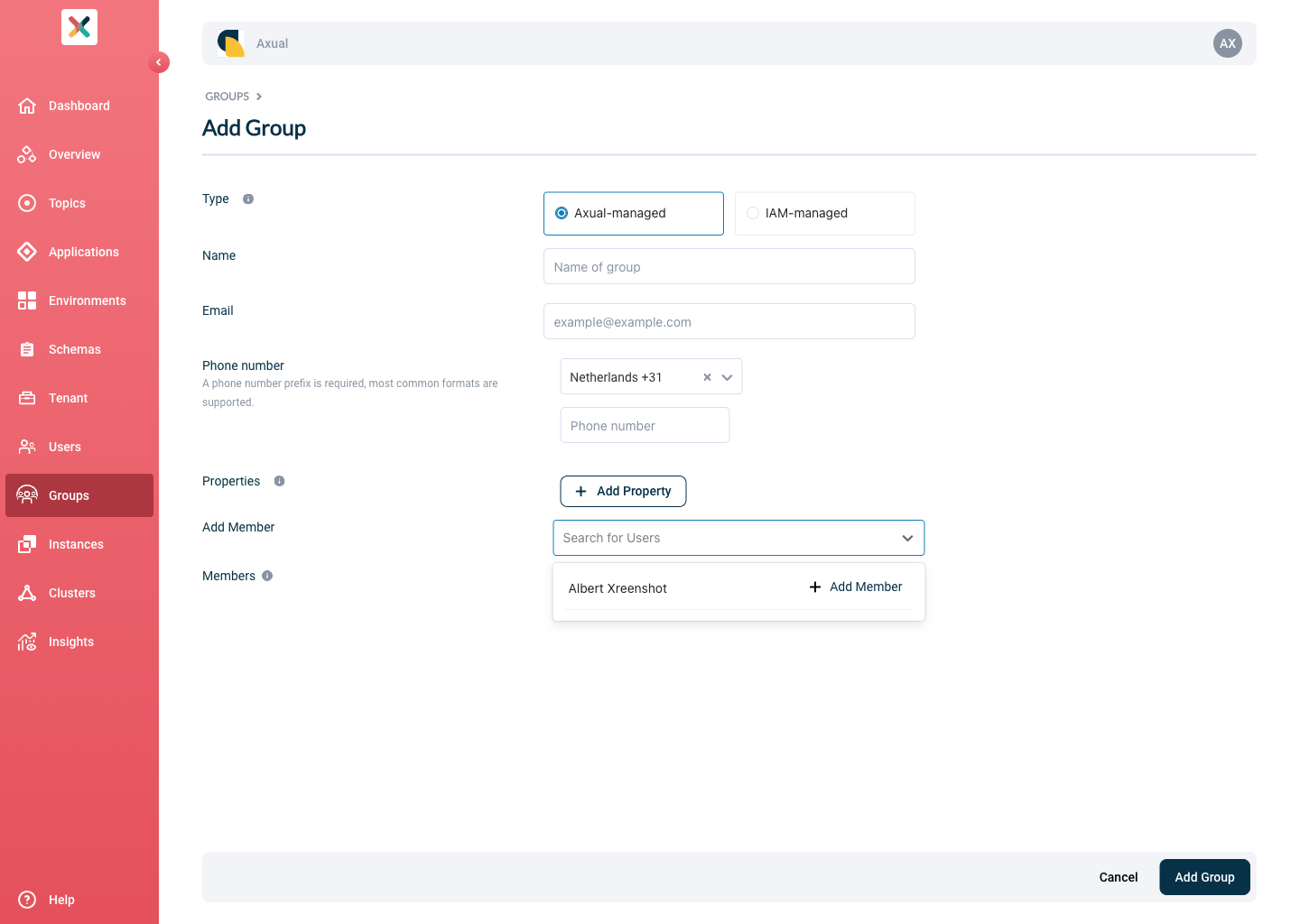1300x924 pixels.
Task: Click the Groups people icon
Action: 27,494
